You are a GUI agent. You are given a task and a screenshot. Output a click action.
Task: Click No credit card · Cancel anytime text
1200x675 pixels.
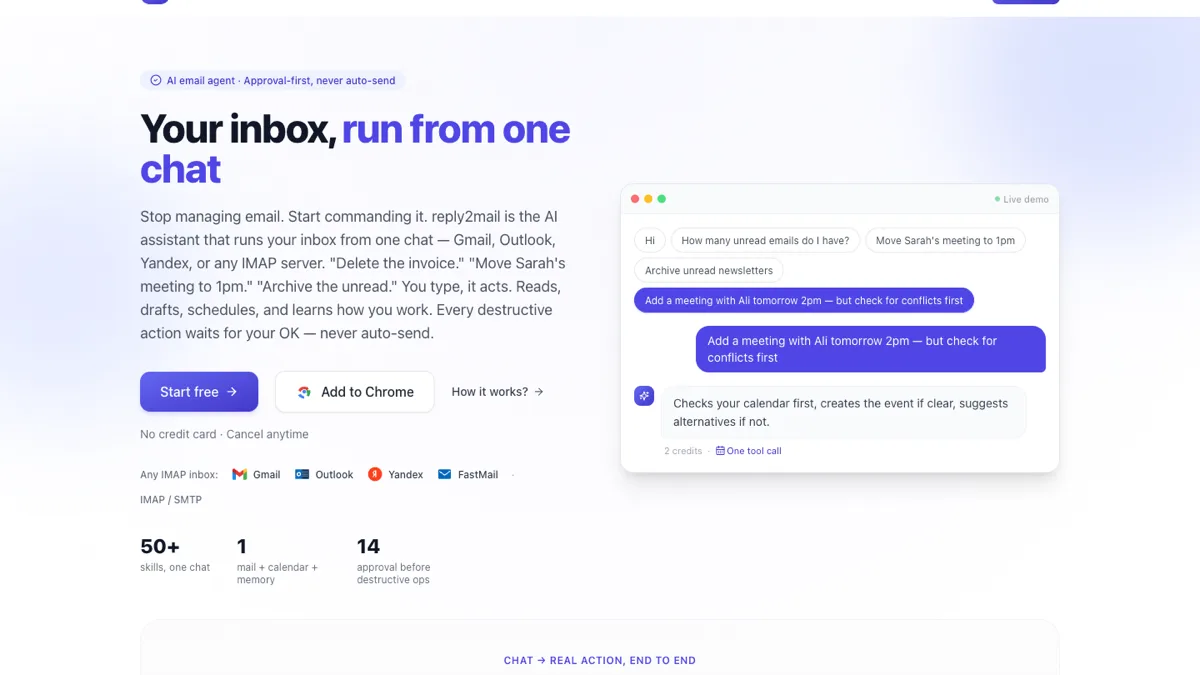point(224,434)
